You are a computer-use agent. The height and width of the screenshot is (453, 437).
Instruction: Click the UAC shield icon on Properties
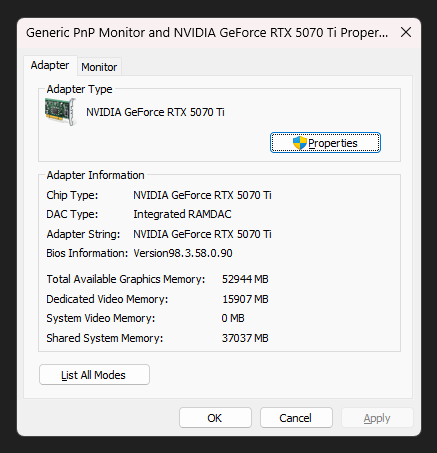300,143
